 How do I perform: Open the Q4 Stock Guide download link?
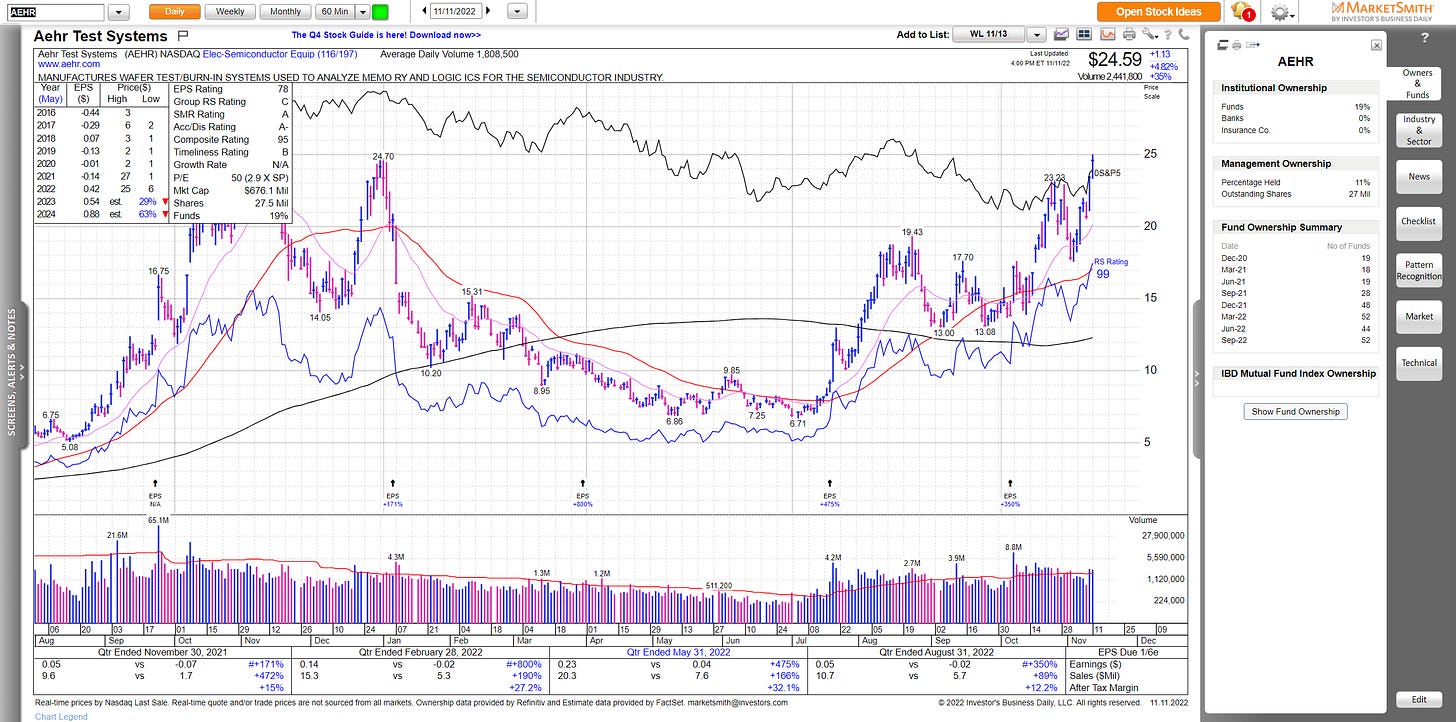pyautogui.click(x=385, y=34)
